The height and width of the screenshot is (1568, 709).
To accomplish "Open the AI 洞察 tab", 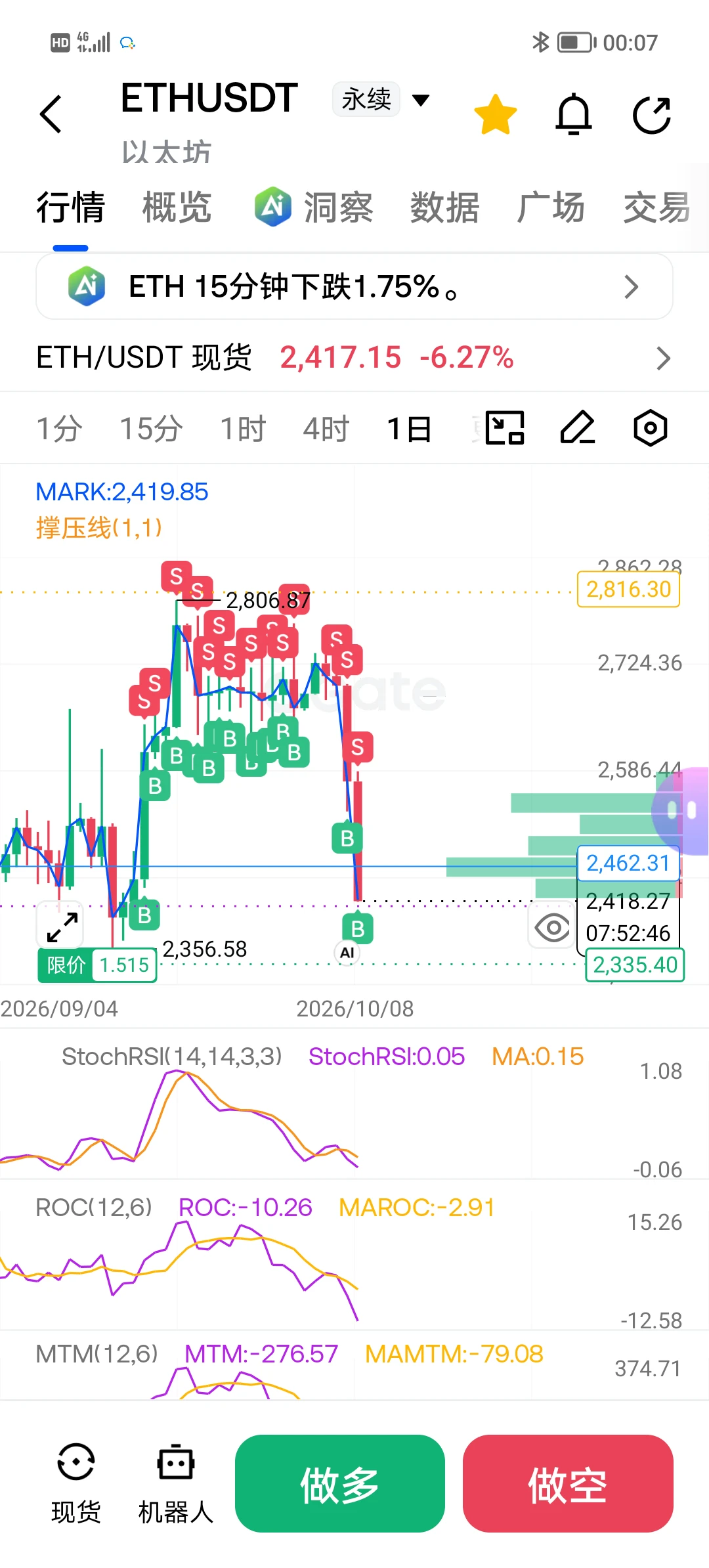I will 314,207.
